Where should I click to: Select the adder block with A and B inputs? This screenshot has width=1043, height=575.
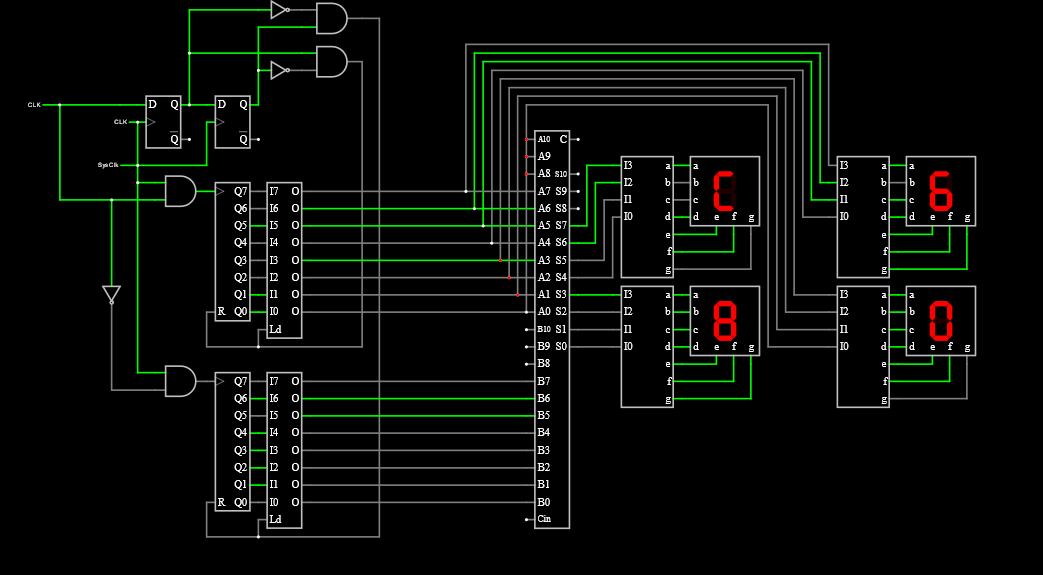tap(552, 330)
